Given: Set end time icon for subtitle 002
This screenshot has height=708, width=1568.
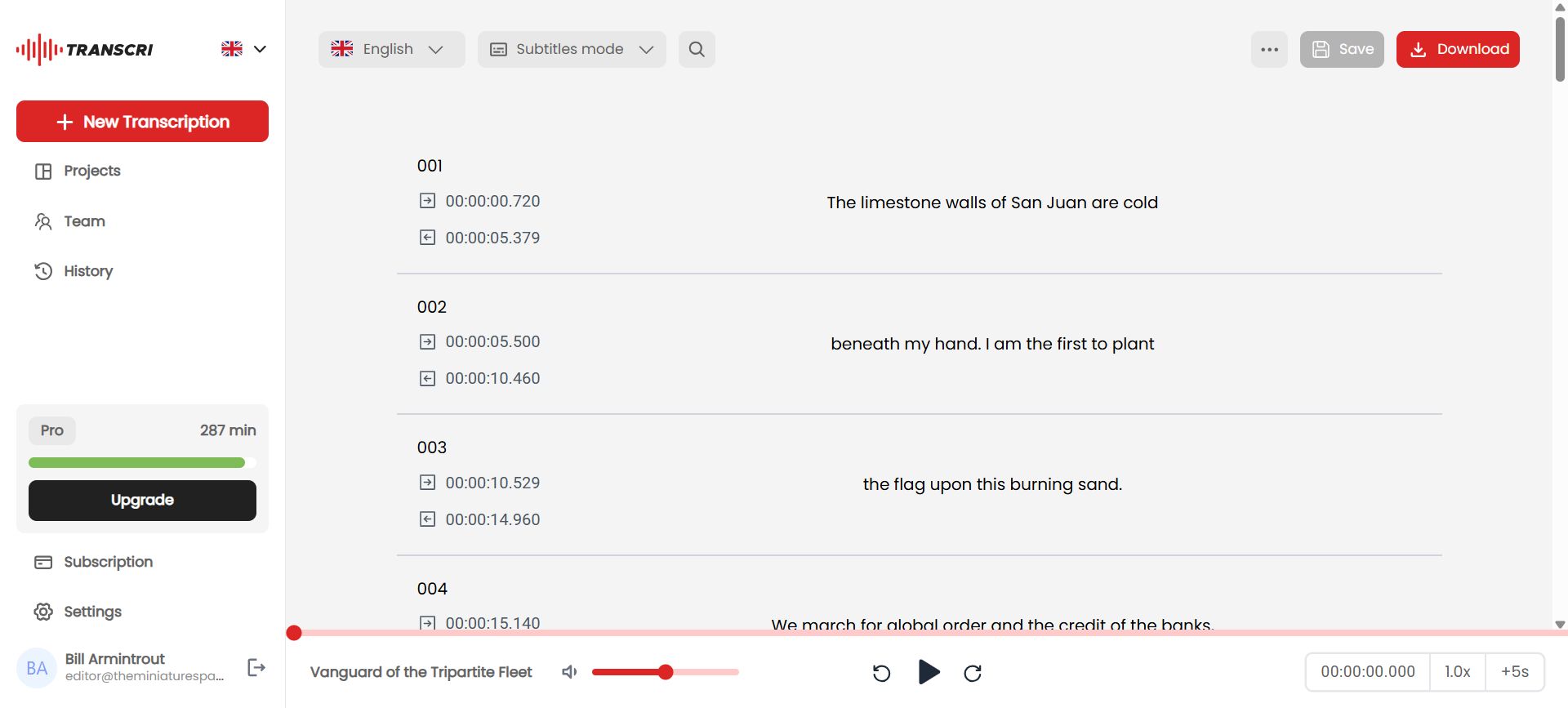Looking at the screenshot, I should 427,378.
